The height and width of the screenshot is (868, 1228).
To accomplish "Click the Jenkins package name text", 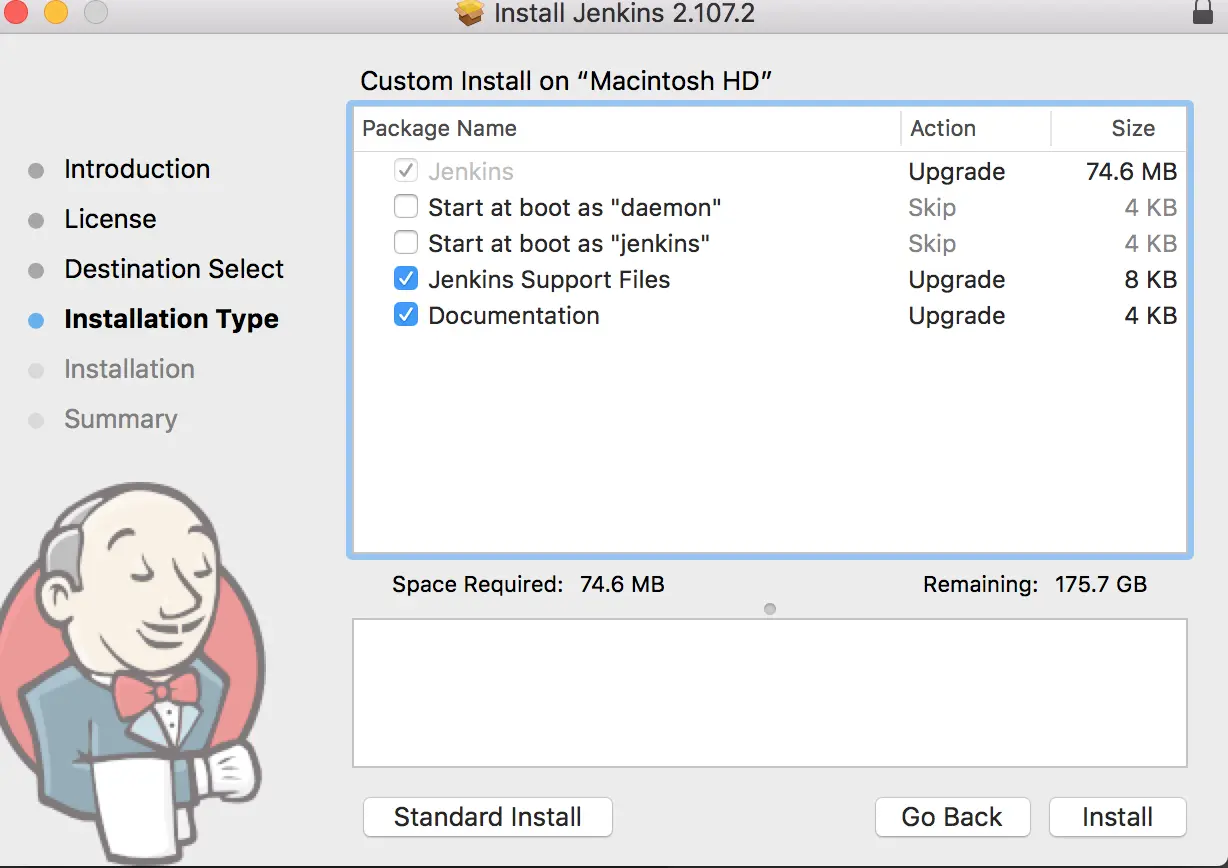I will coord(471,172).
